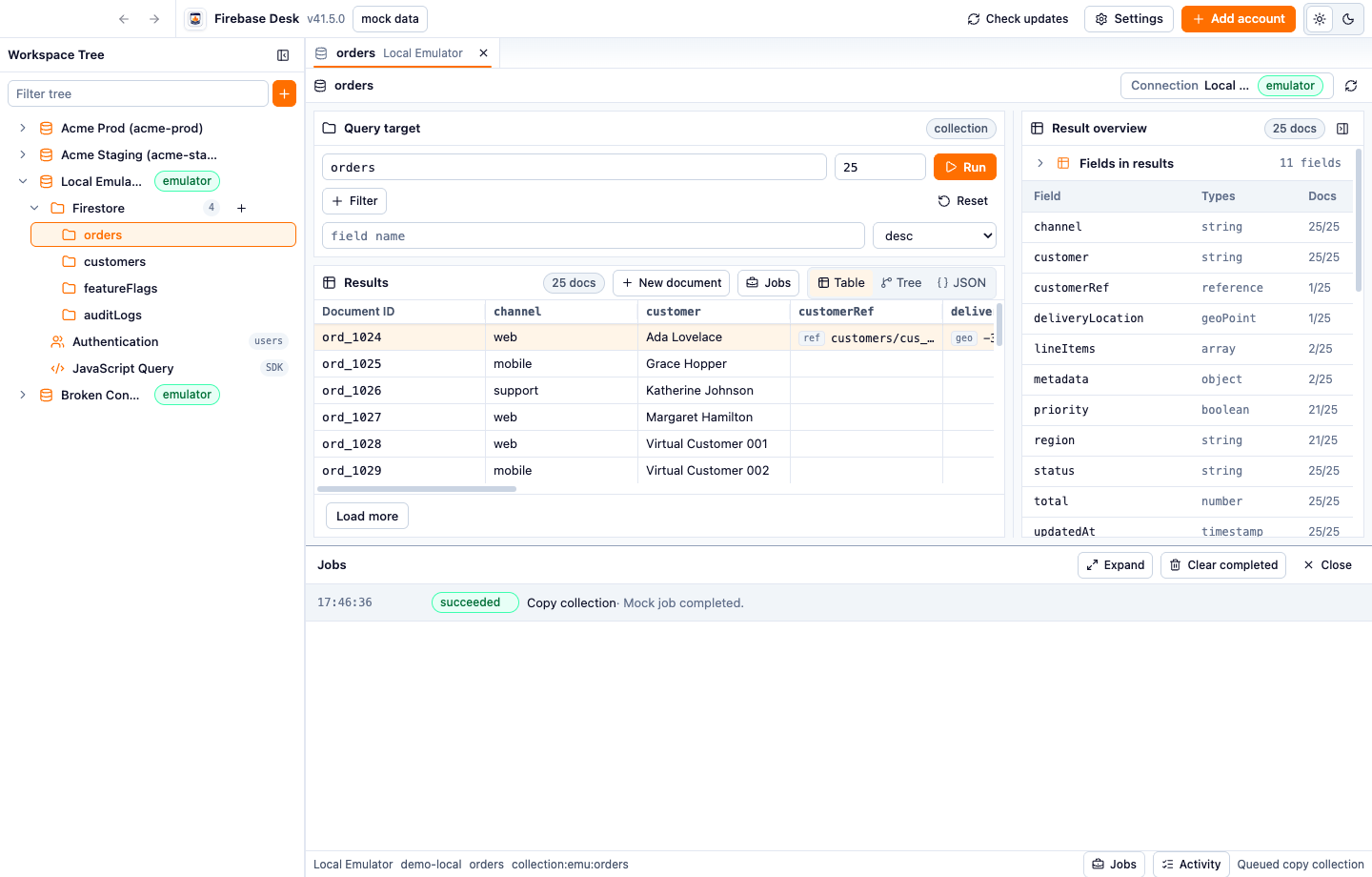Open Settings
Screen dimensions: 1372x877
point(1129,19)
